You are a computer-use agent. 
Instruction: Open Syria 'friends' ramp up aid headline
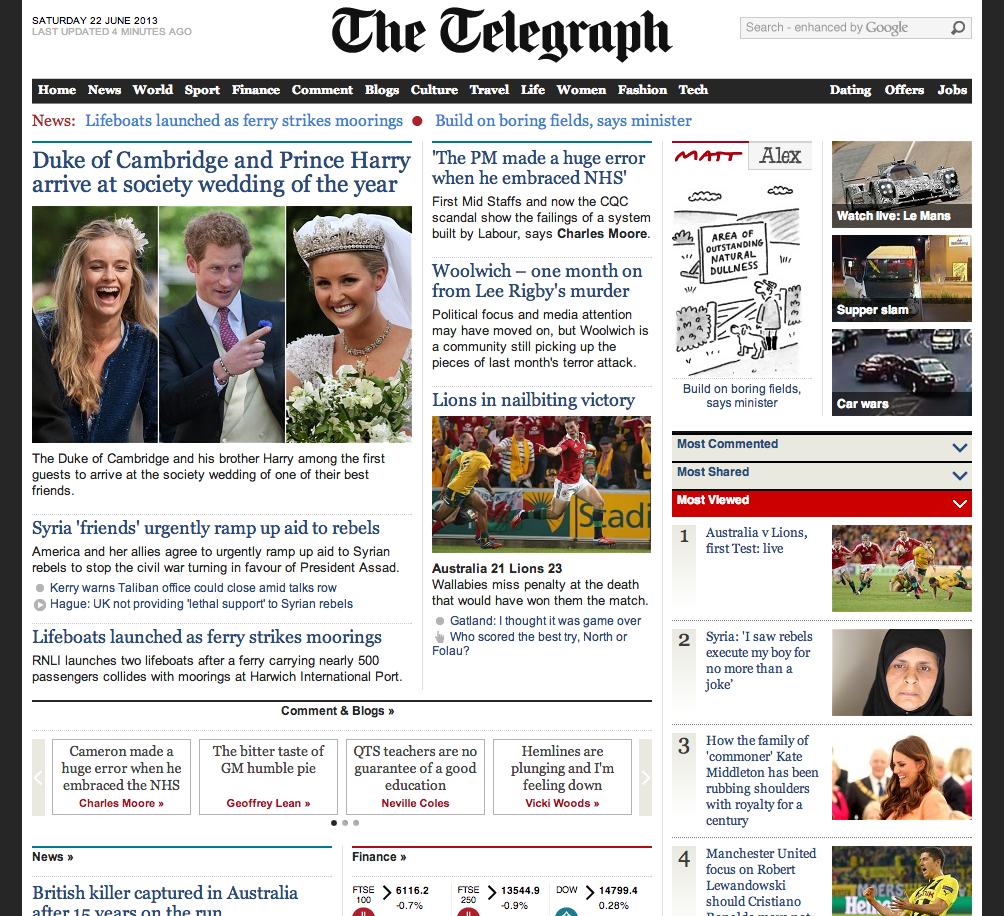206,528
